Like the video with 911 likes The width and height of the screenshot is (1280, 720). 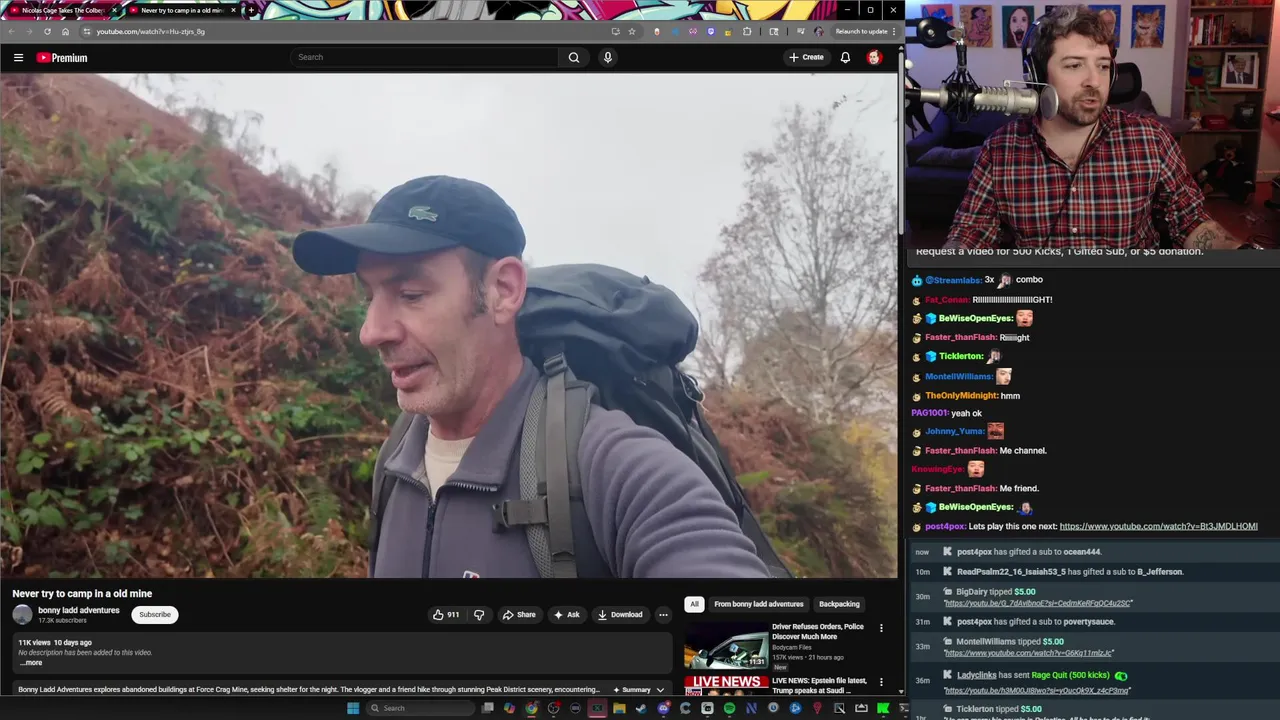(x=446, y=615)
